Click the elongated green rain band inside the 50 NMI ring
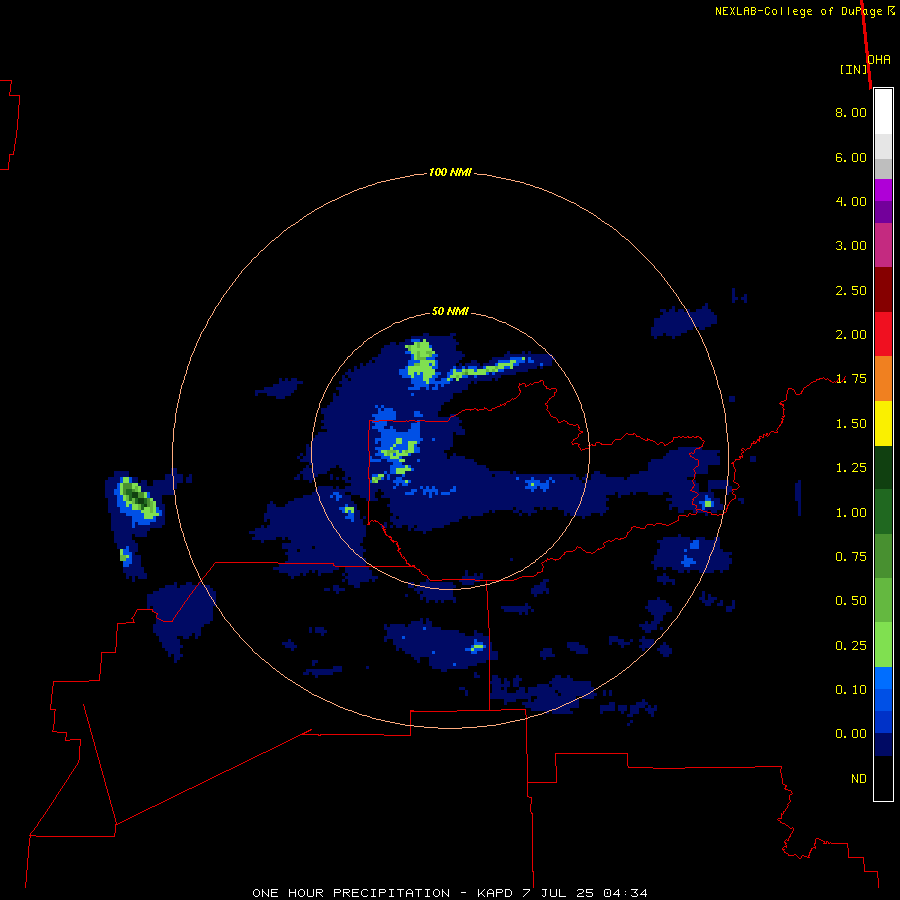900x900 pixels. [486, 368]
